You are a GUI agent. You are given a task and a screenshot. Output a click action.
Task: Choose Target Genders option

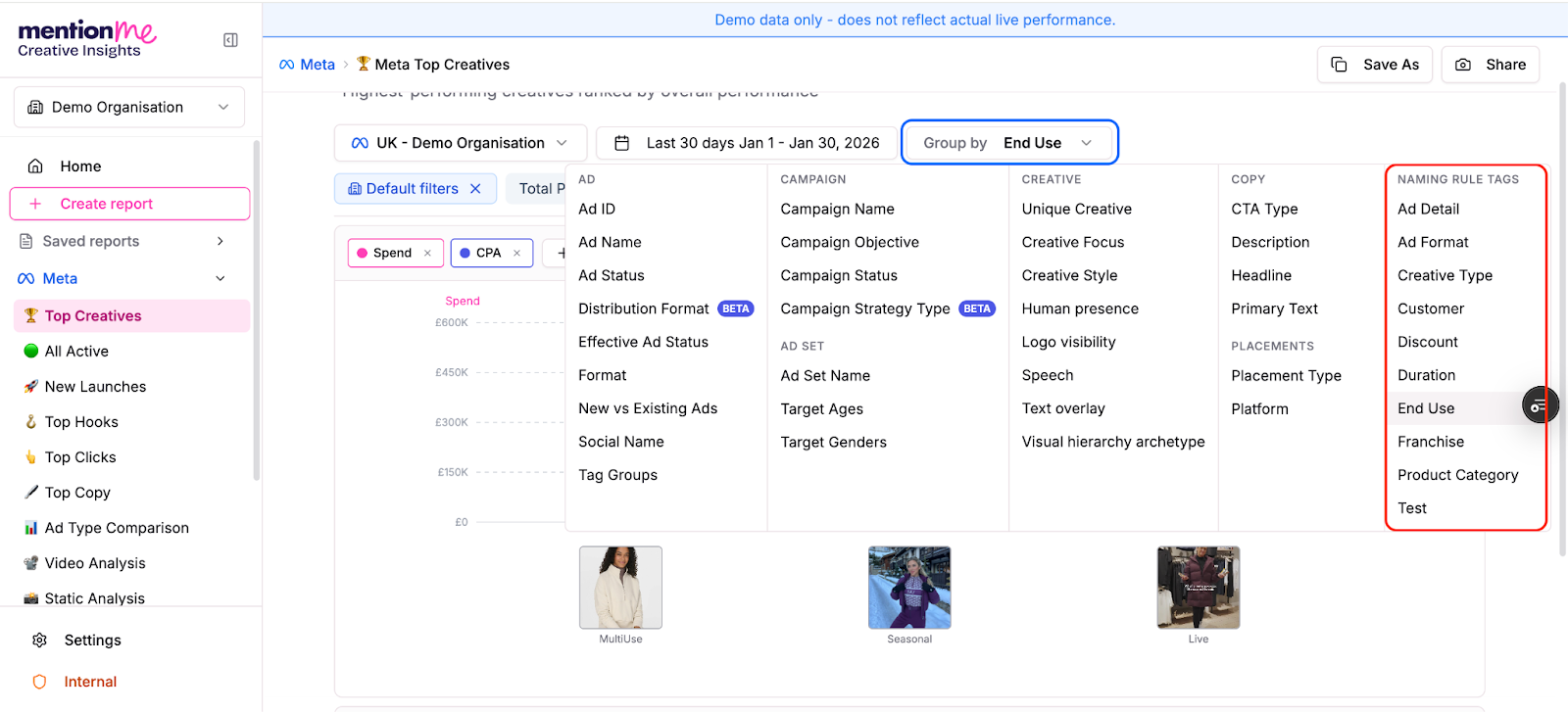point(833,442)
